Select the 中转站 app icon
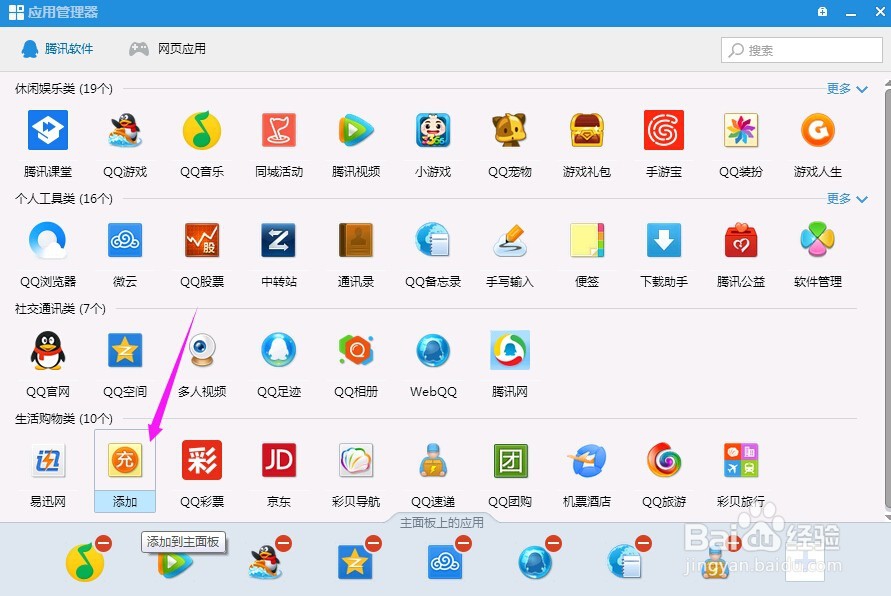The image size is (891, 596). coord(278,240)
